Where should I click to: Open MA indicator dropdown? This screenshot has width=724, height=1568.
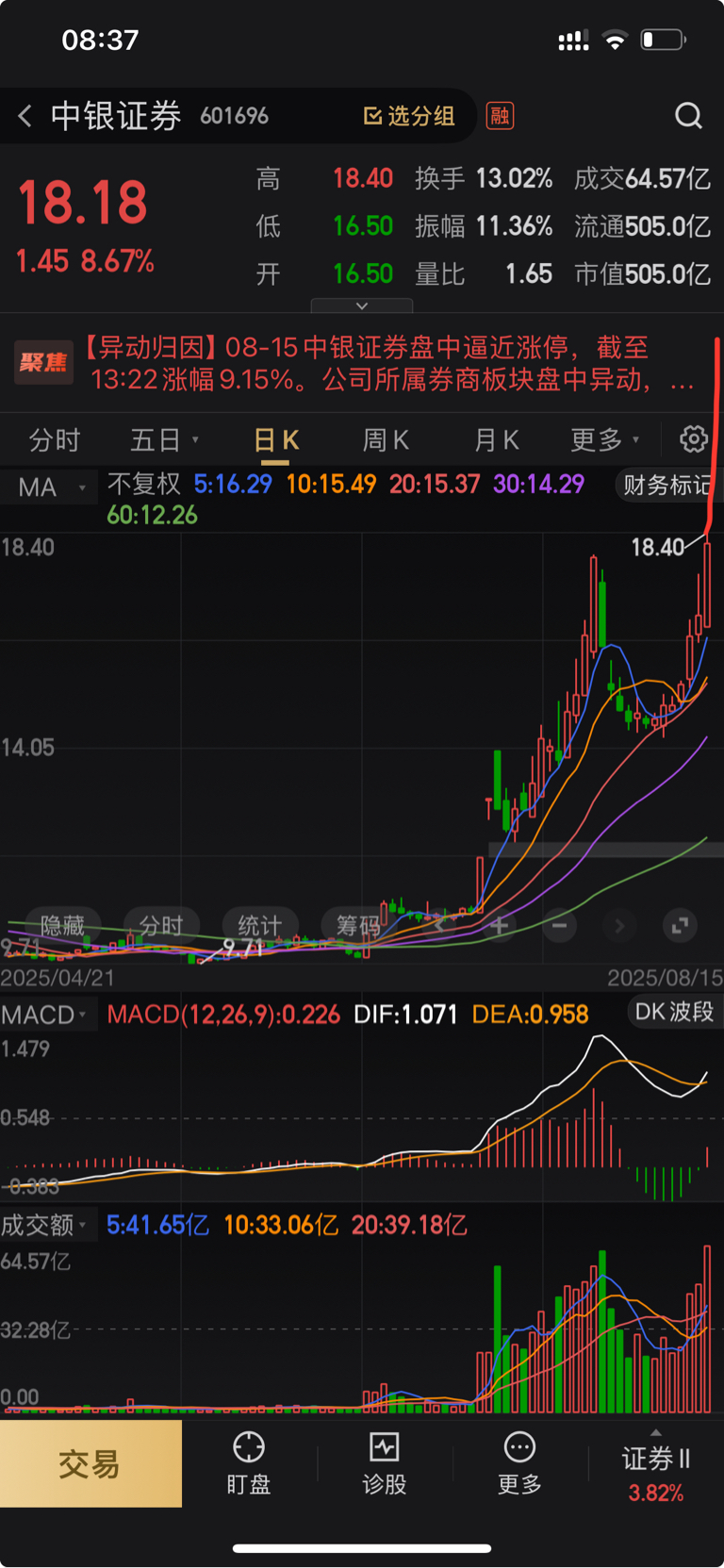point(51,487)
